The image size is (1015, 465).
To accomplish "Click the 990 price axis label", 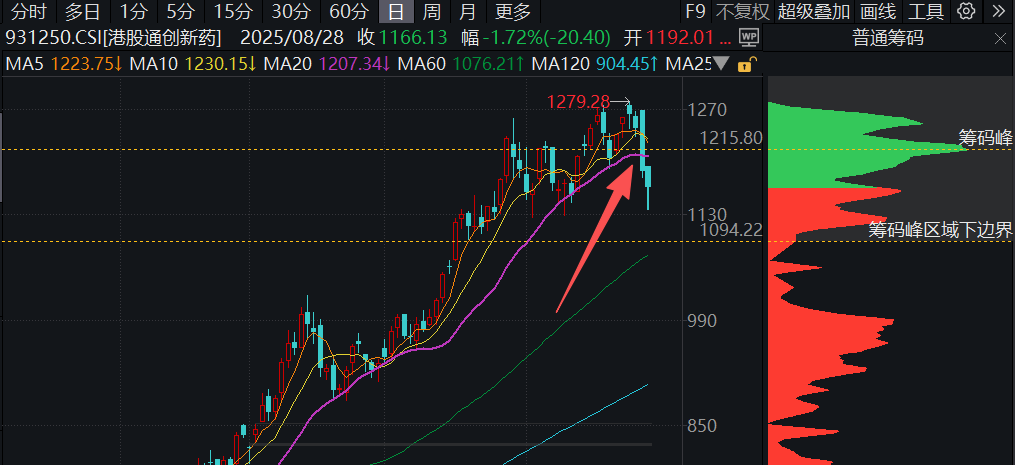I will point(703,321).
